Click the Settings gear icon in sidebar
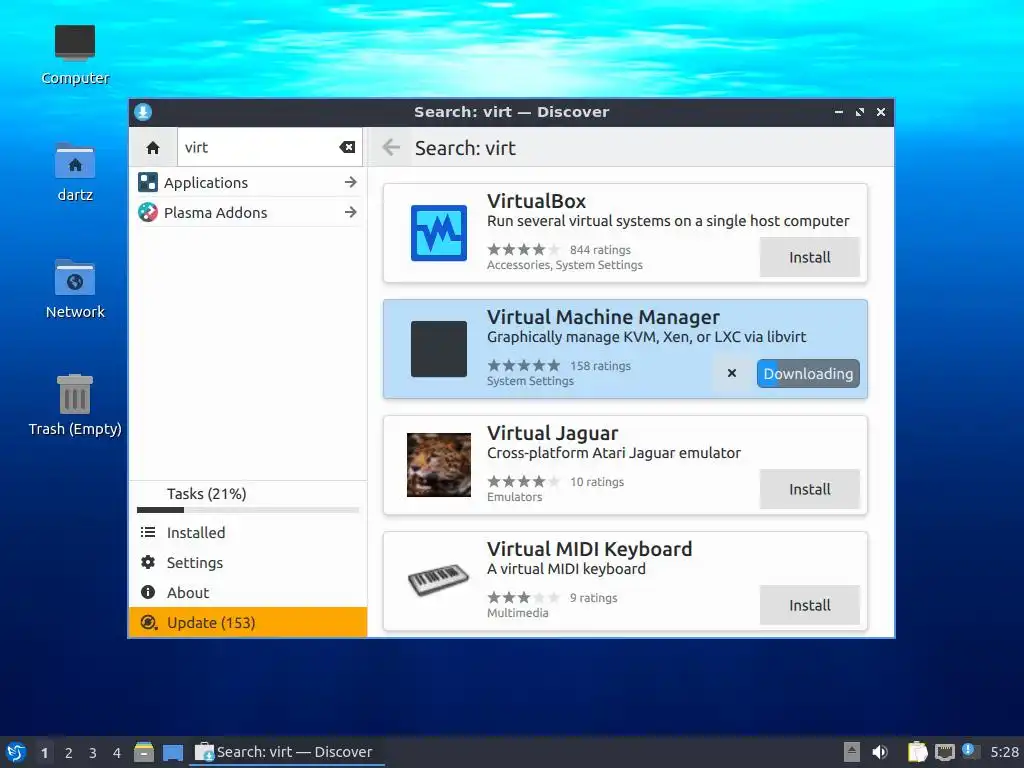The width and height of the screenshot is (1024, 768). (x=148, y=562)
